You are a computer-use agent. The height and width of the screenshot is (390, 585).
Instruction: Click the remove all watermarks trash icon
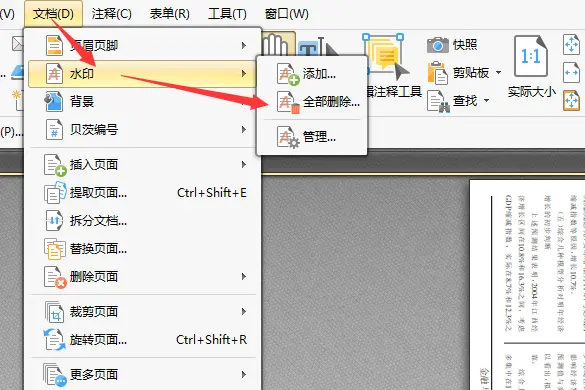coord(288,102)
